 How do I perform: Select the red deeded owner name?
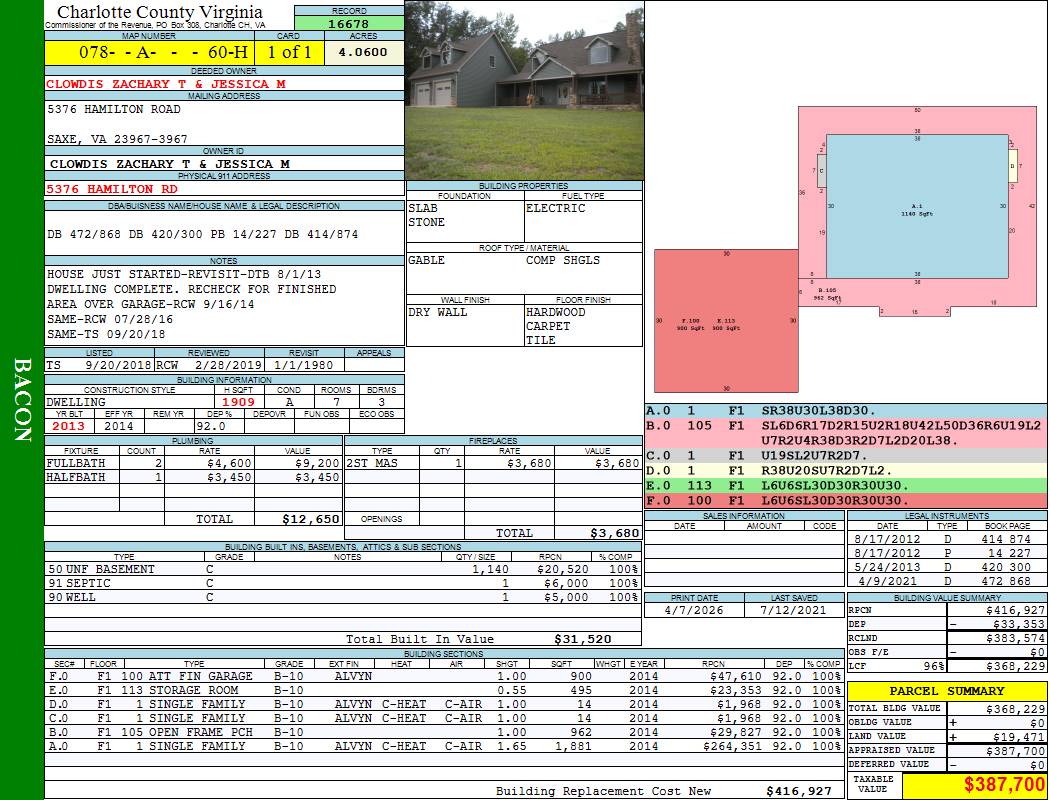point(165,84)
